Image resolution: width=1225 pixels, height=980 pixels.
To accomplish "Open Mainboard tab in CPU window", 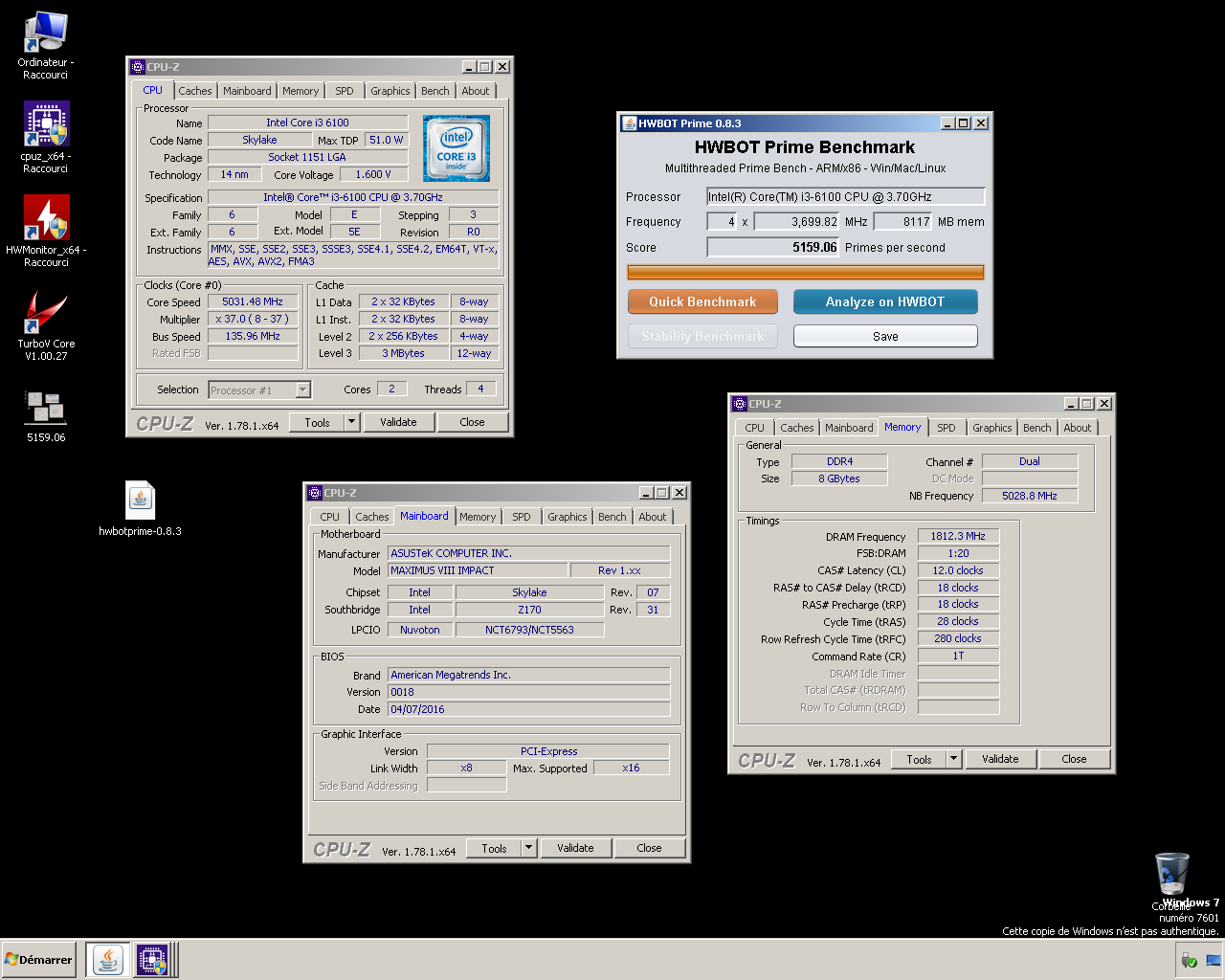I will point(247,91).
